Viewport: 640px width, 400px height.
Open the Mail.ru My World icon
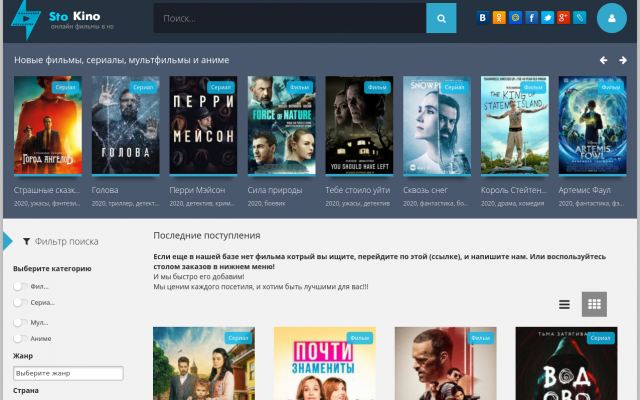click(515, 18)
